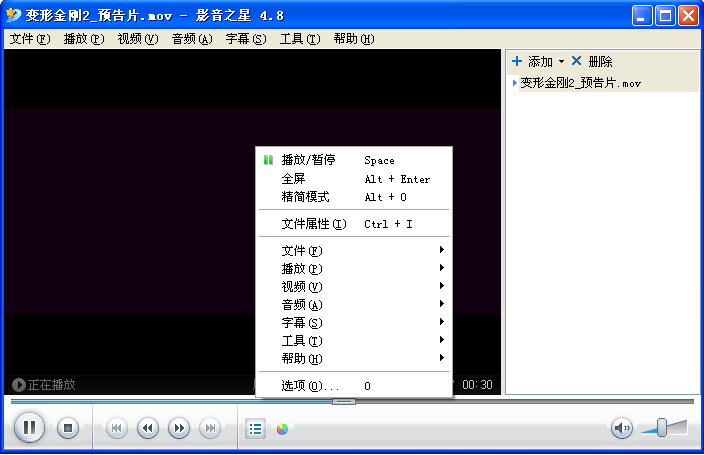Adjust the volume slider handle
Screen dimensions: 704x455
point(662,428)
